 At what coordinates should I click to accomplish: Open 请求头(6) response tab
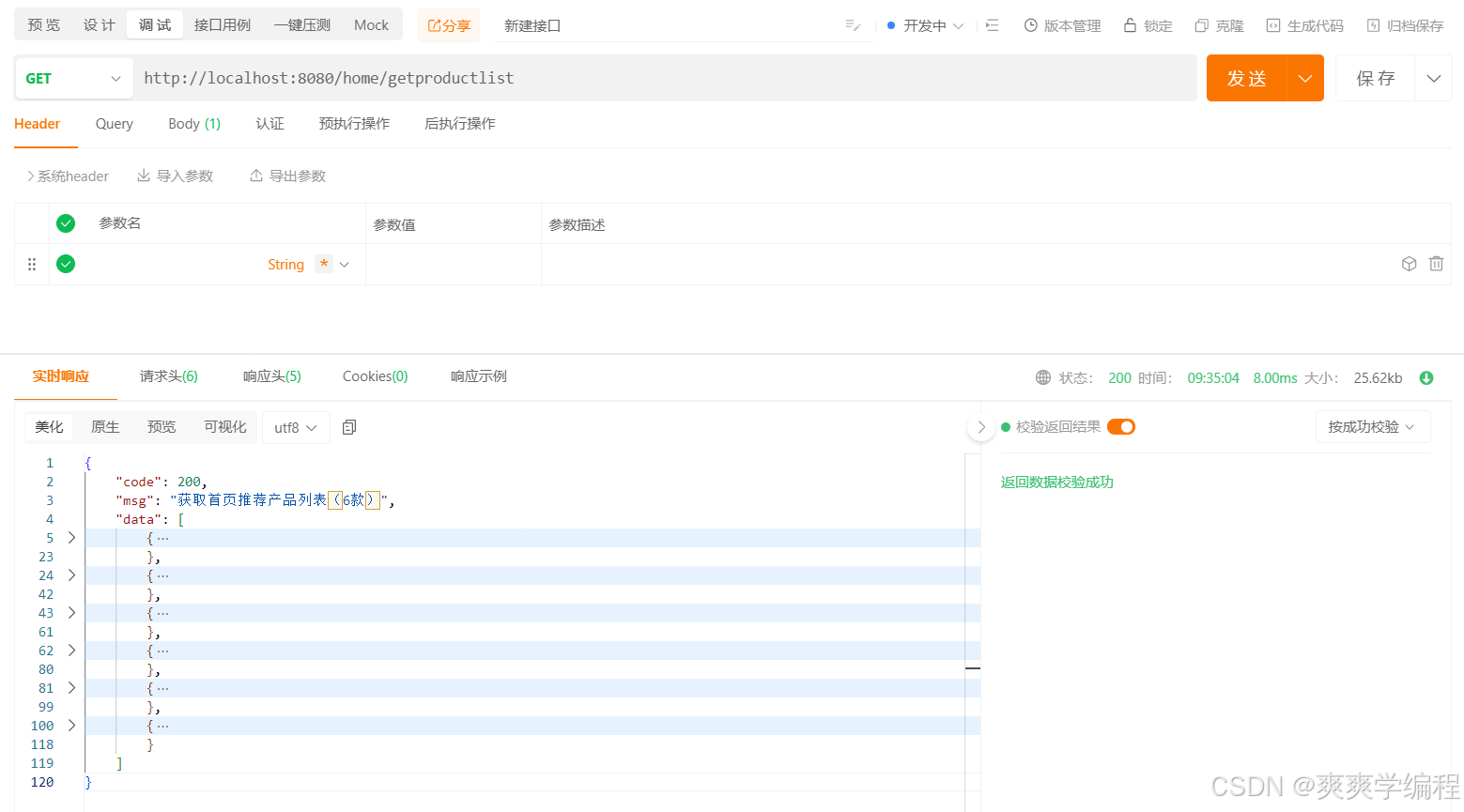pyautogui.click(x=169, y=376)
